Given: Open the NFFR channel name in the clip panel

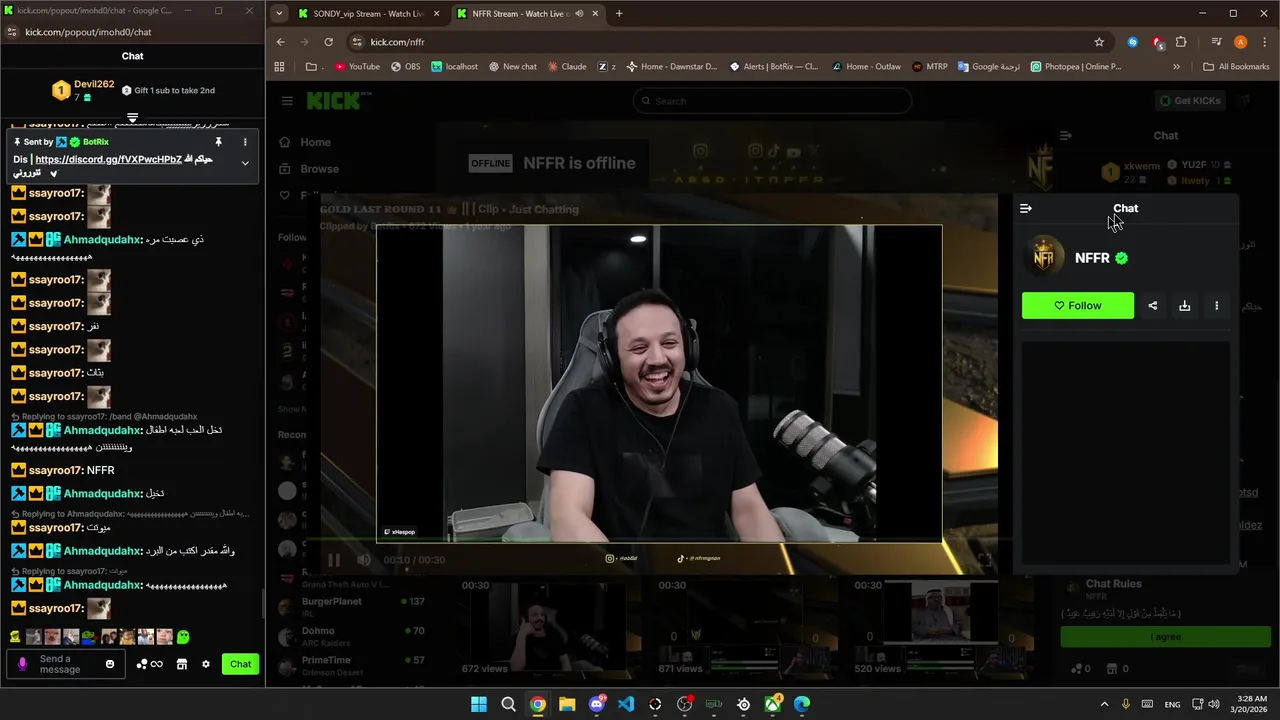Looking at the screenshot, I should pos(1092,258).
